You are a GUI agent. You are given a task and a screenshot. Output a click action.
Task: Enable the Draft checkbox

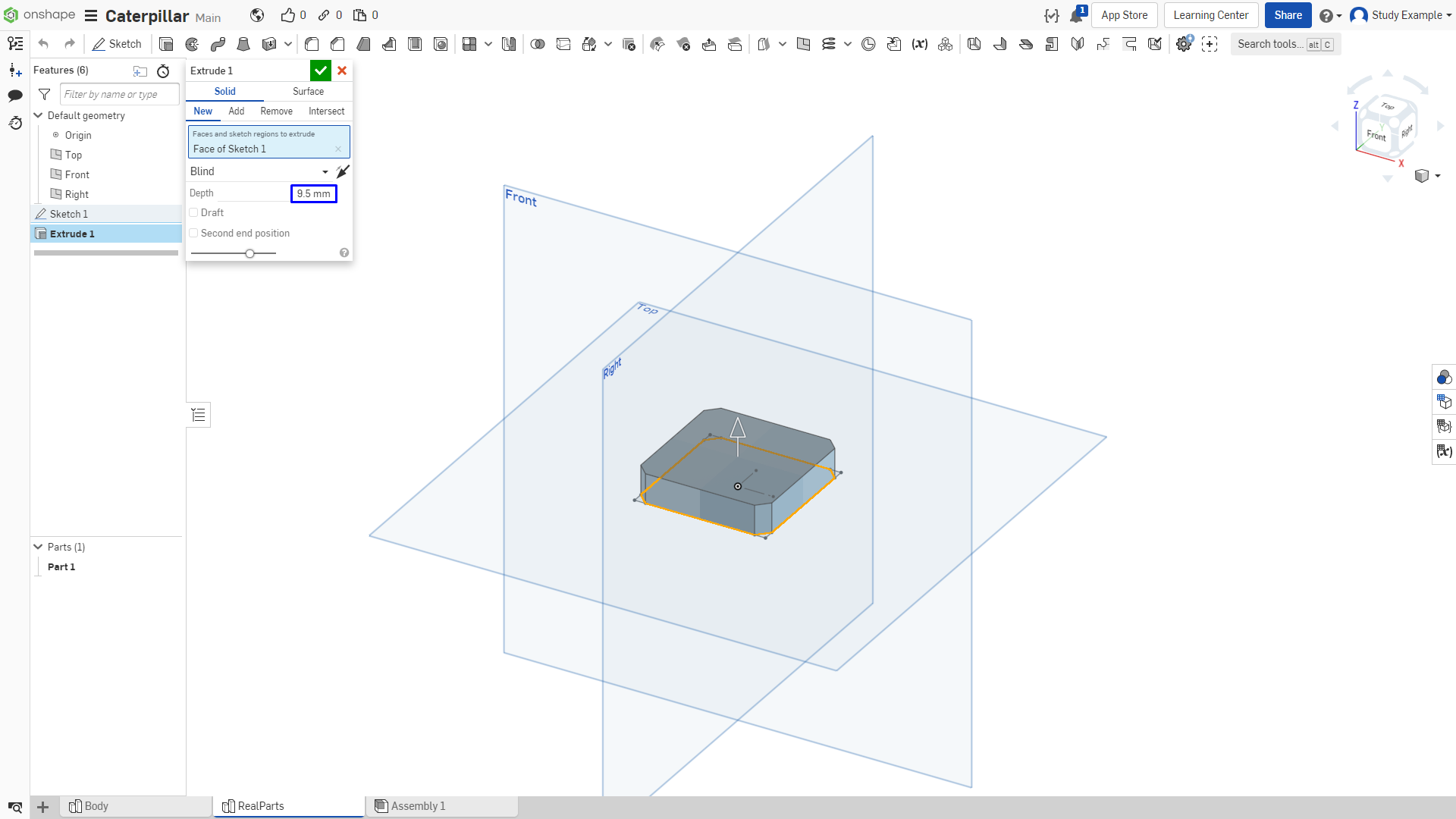click(194, 213)
